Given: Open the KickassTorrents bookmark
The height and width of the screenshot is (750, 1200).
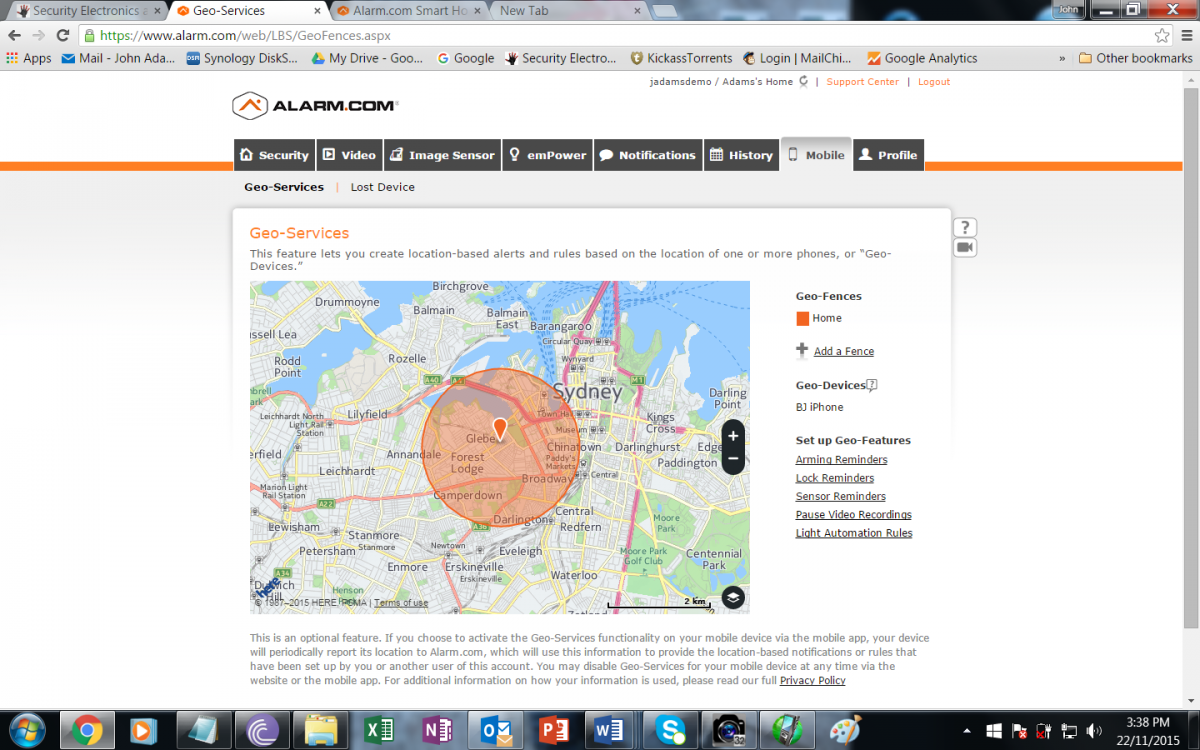Looking at the screenshot, I should pyautogui.click(x=681, y=58).
